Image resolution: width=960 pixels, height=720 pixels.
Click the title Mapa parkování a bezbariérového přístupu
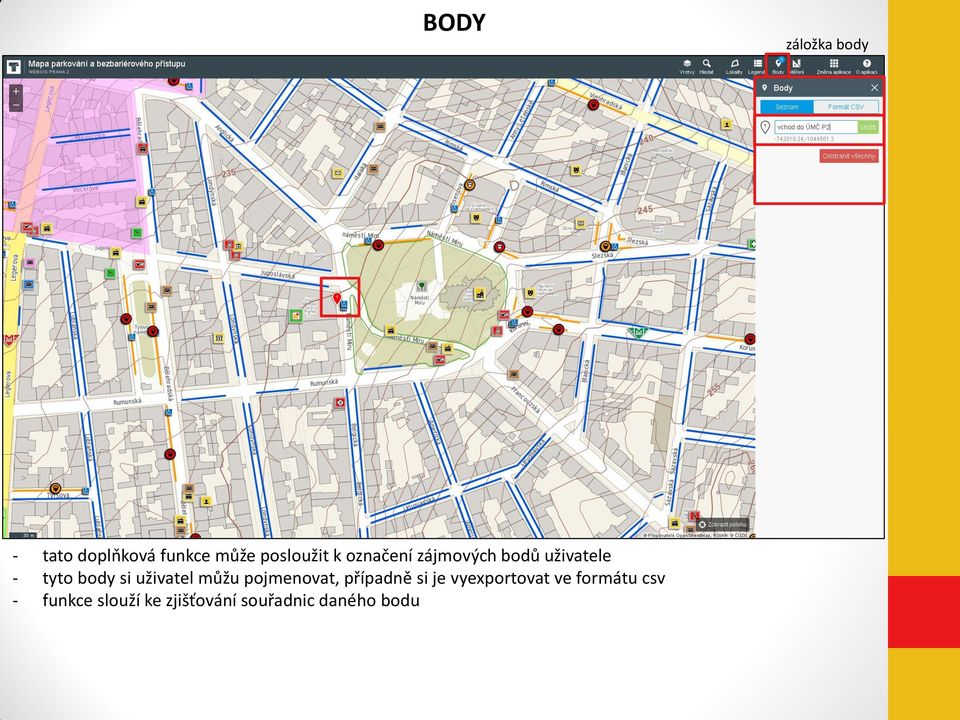pyautogui.click(x=107, y=64)
